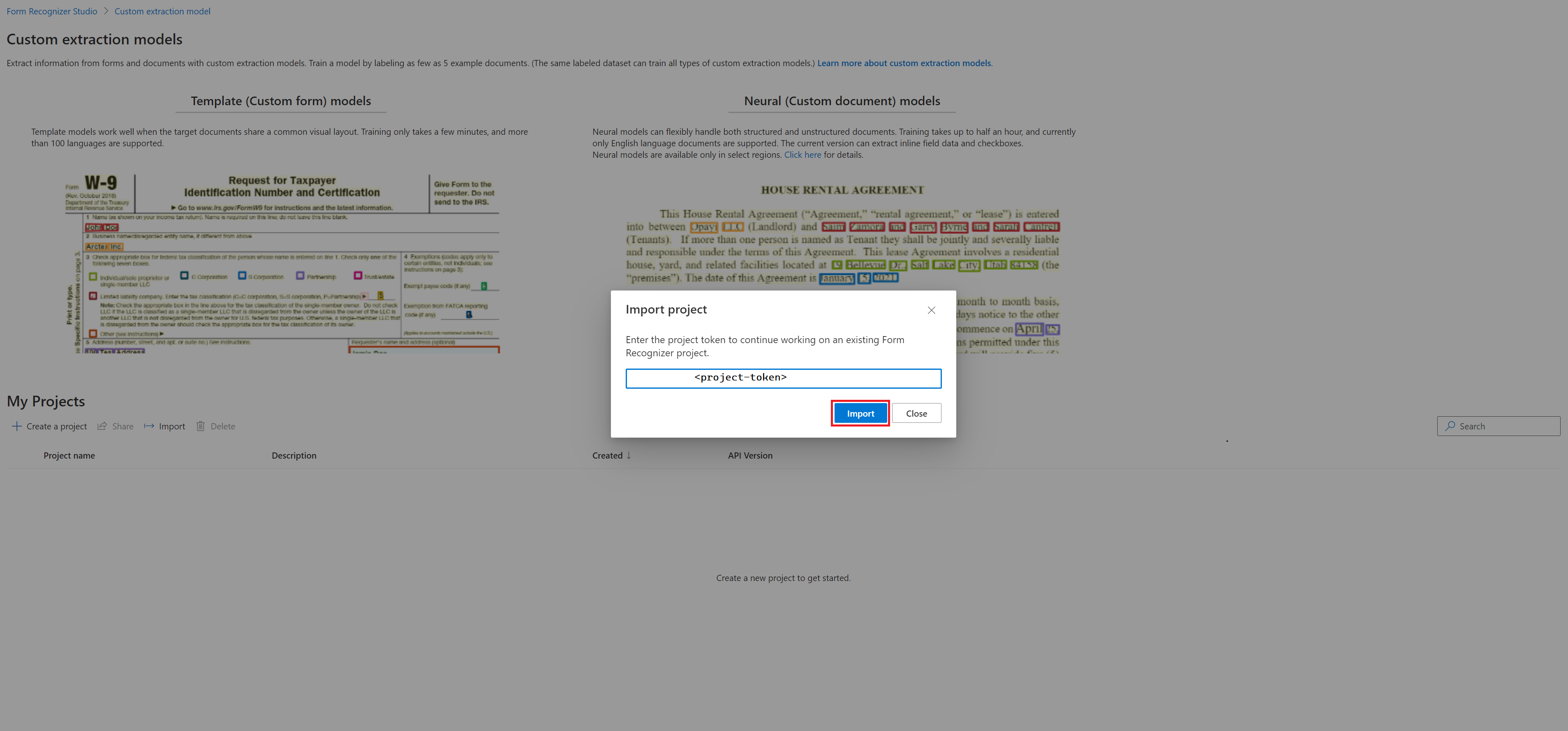
Task: Expand the API Version column header
Action: click(x=750, y=455)
